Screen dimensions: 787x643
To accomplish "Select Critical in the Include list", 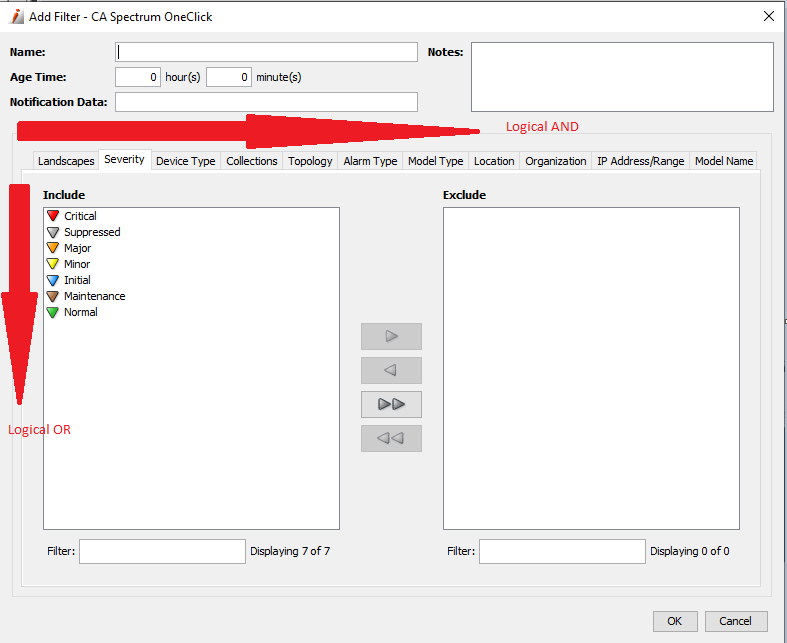I will click(80, 216).
